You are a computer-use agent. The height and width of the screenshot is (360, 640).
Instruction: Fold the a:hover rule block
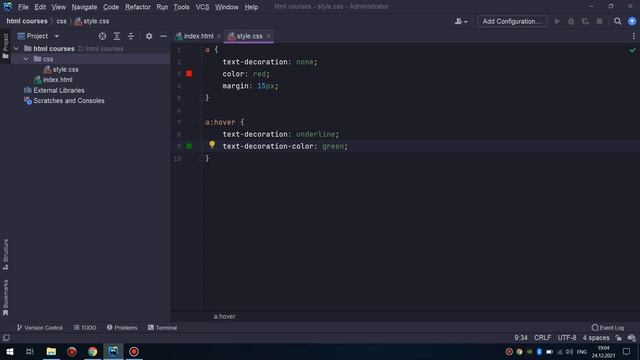[x=202, y=122]
